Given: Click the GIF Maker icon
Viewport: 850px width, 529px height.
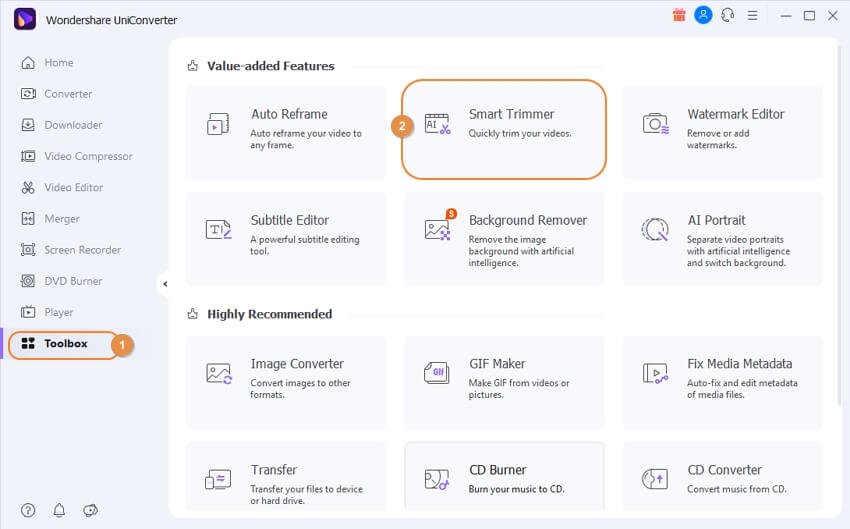Looking at the screenshot, I should pyautogui.click(x=436, y=373).
